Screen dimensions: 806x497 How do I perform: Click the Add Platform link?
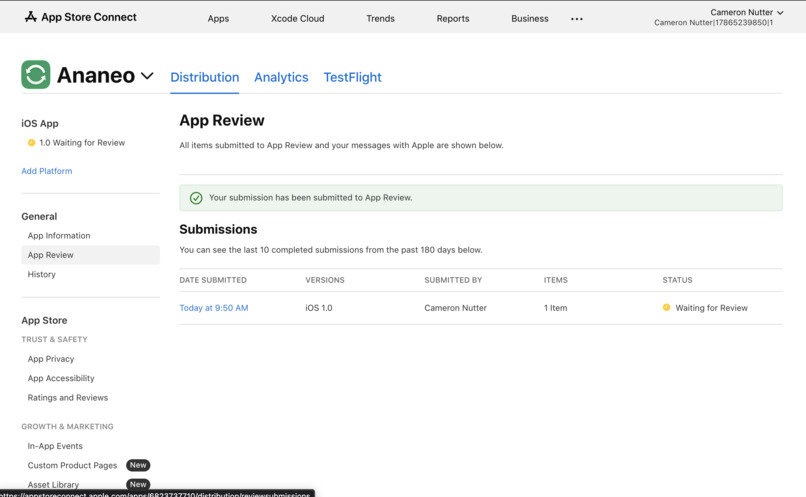tap(47, 171)
